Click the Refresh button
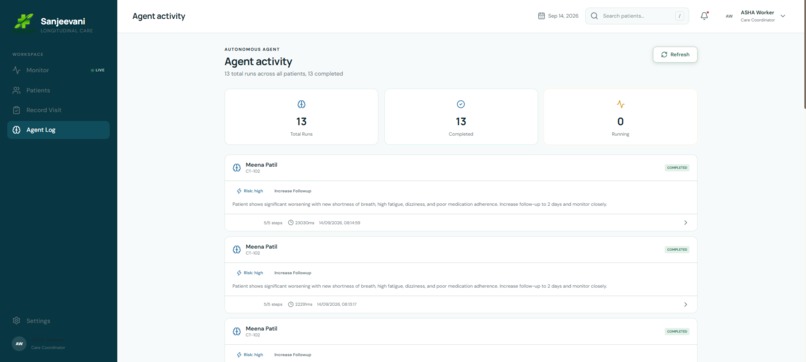This screenshot has width=806, height=362. coord(675,55)
